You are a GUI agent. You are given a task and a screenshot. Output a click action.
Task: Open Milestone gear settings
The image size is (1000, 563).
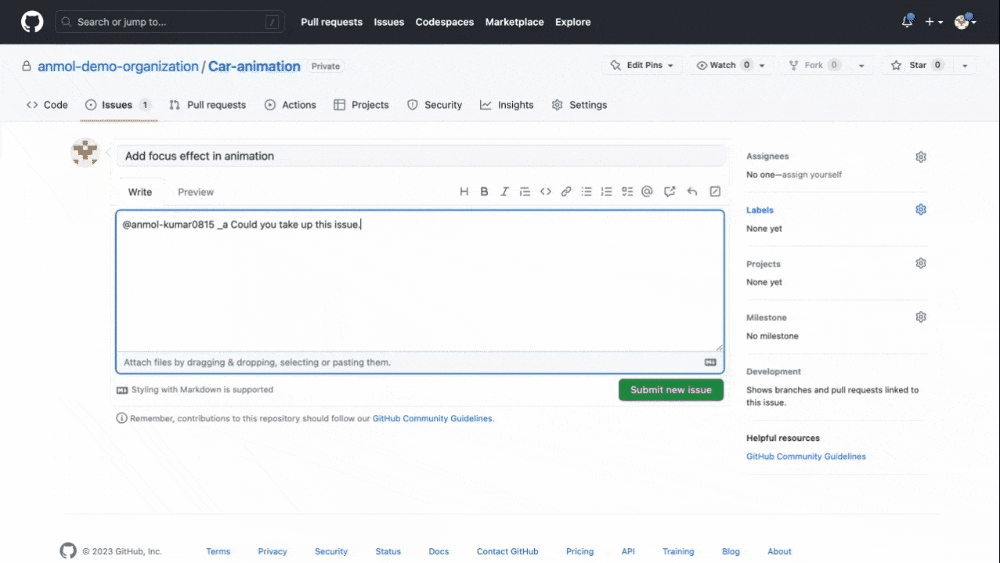(920, 317)
